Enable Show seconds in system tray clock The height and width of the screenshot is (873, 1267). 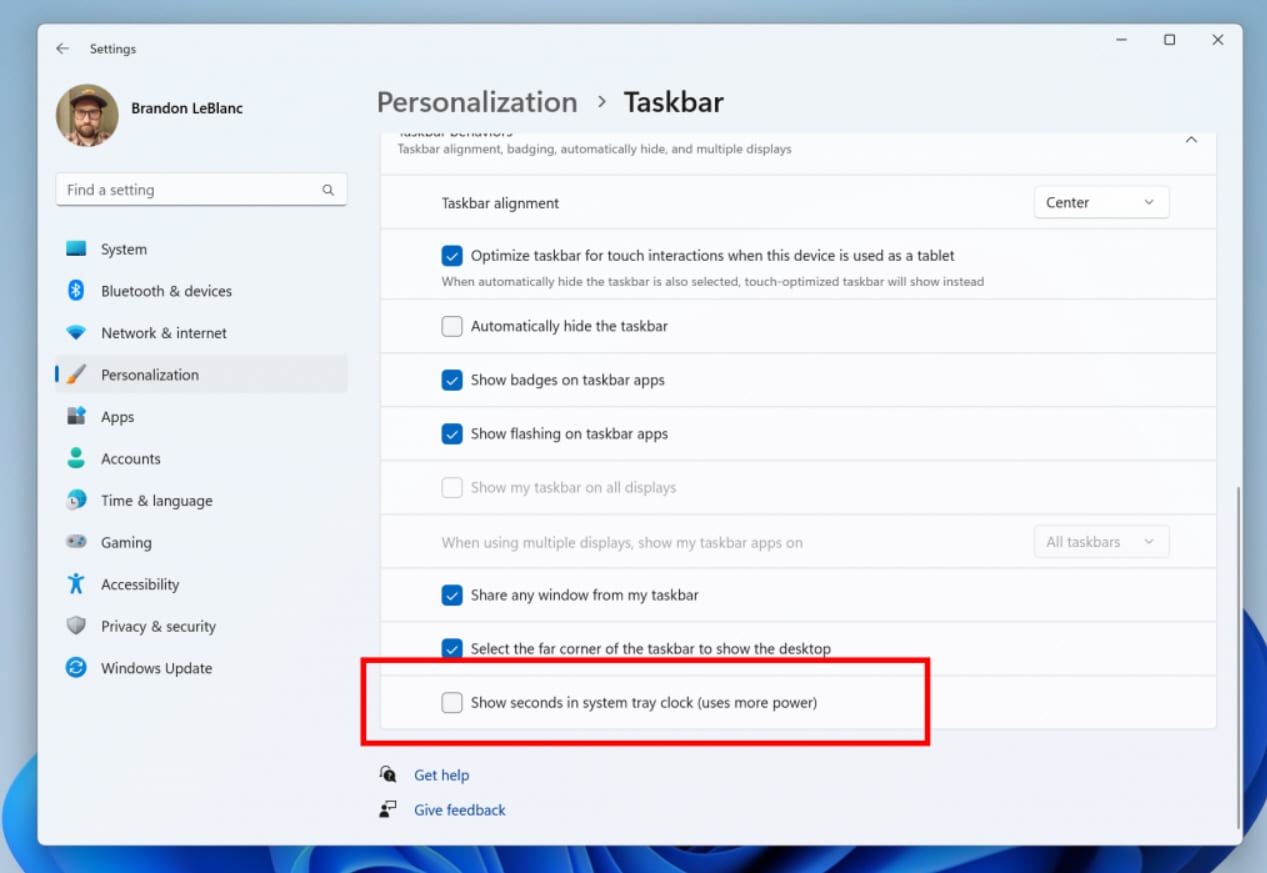click(x=452, y=703)
